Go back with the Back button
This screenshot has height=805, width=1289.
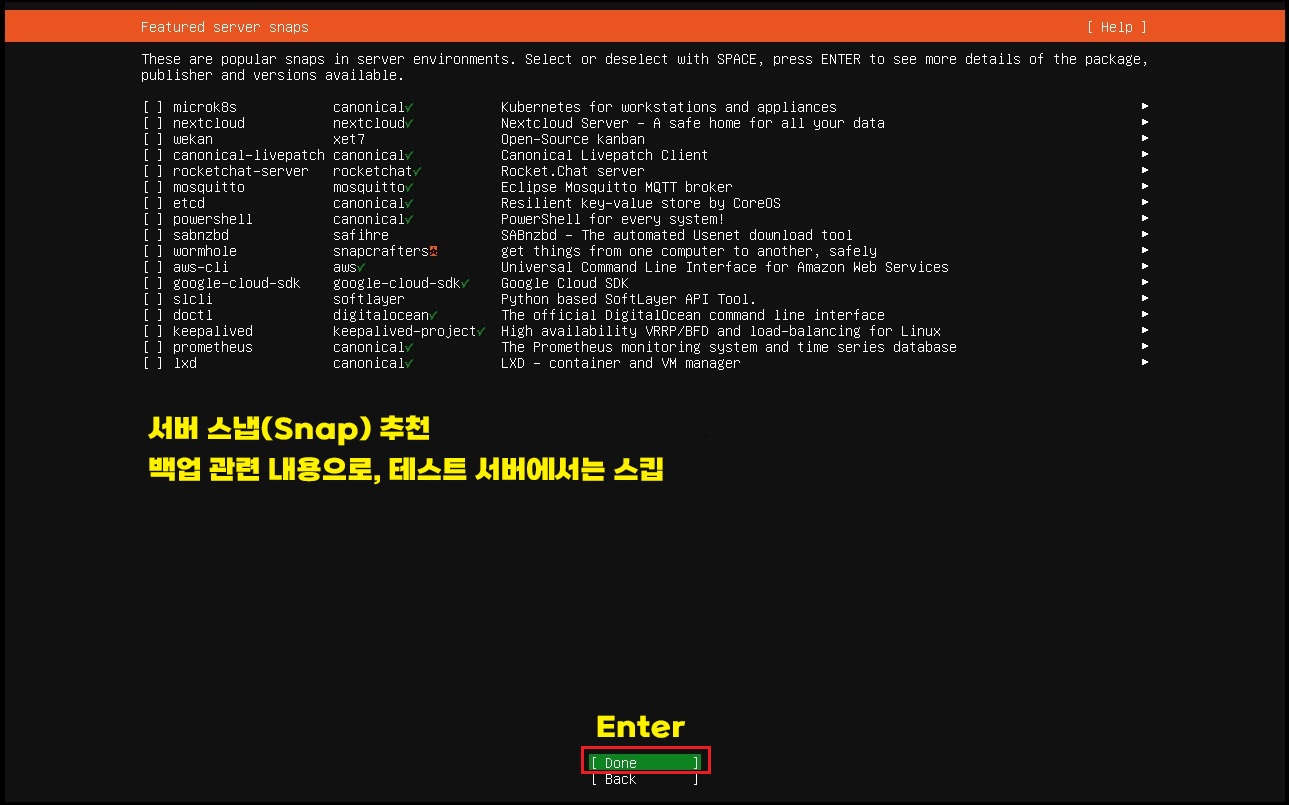click(645, 779)
